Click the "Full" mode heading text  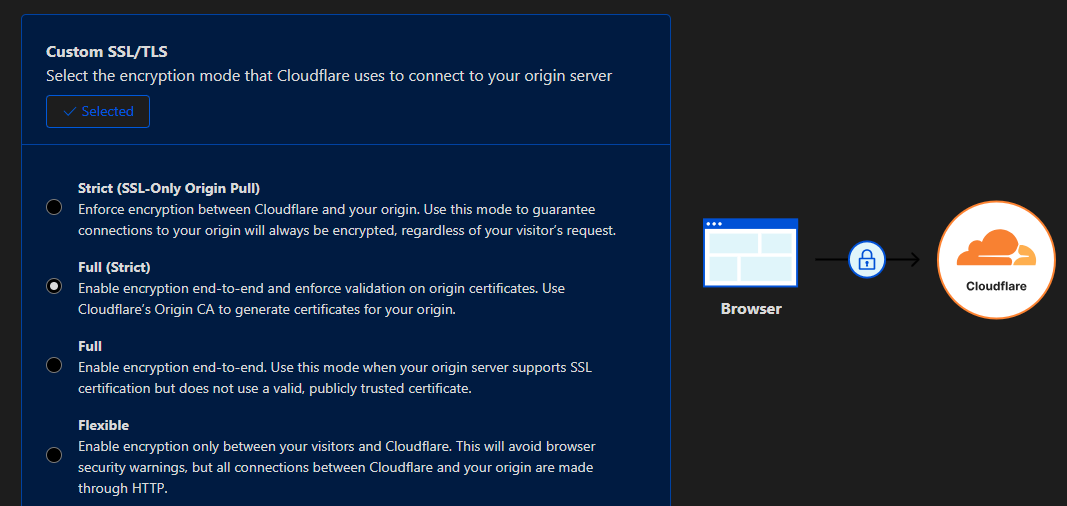point(90,345)
